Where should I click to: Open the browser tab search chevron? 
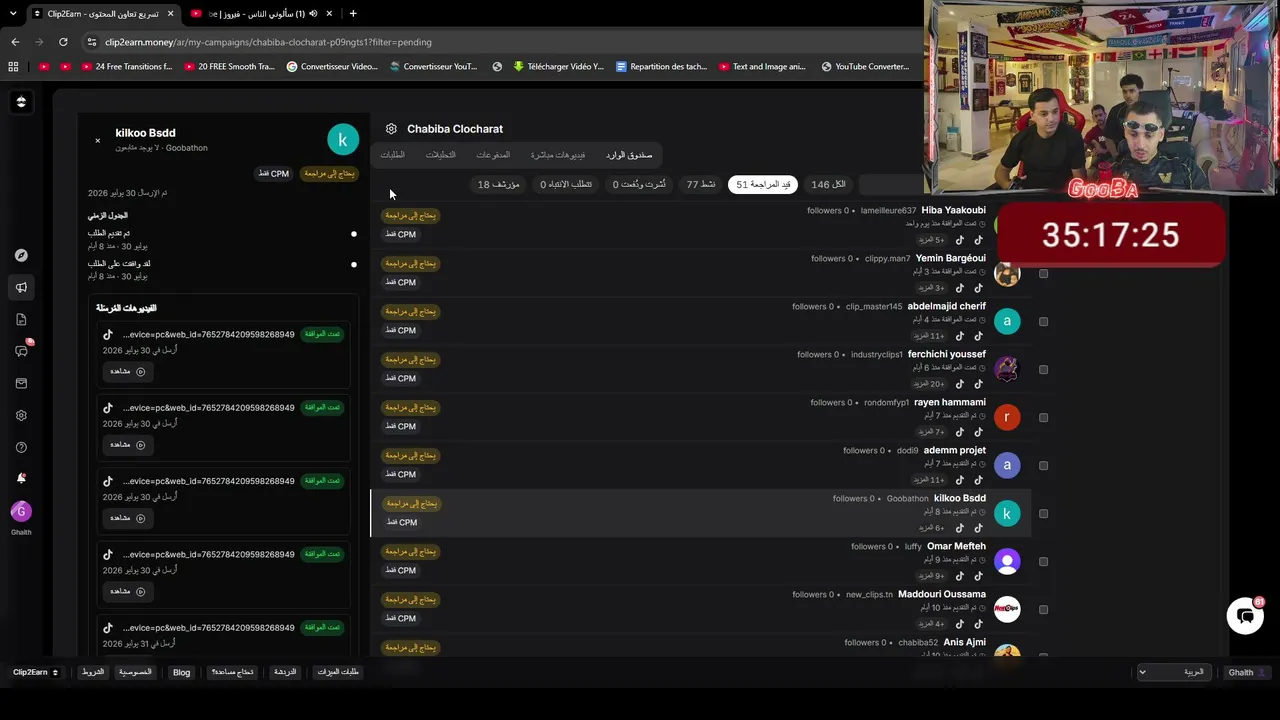click(x=13, y=13)
